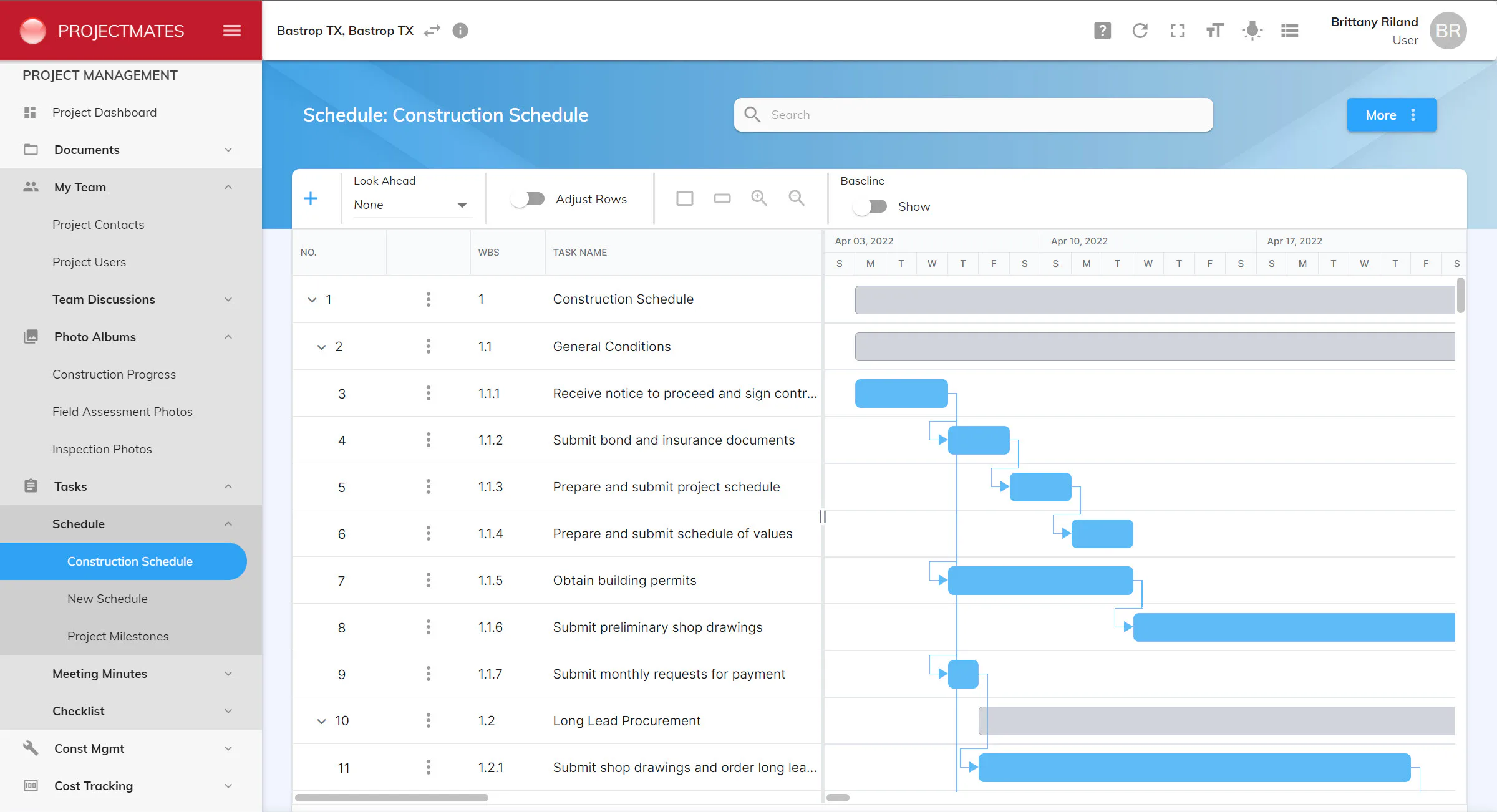The width and height of the screenshot is (1497, 812).
Task: Enable the Baseline Show toggle
Action: coord(870,206)
